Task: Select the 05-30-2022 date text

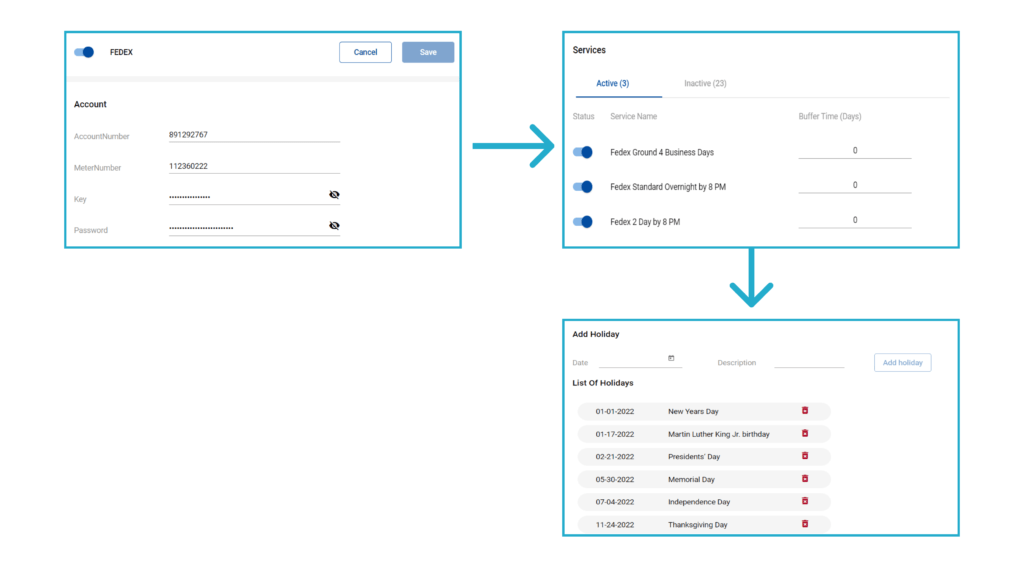Action: (615, 479)
